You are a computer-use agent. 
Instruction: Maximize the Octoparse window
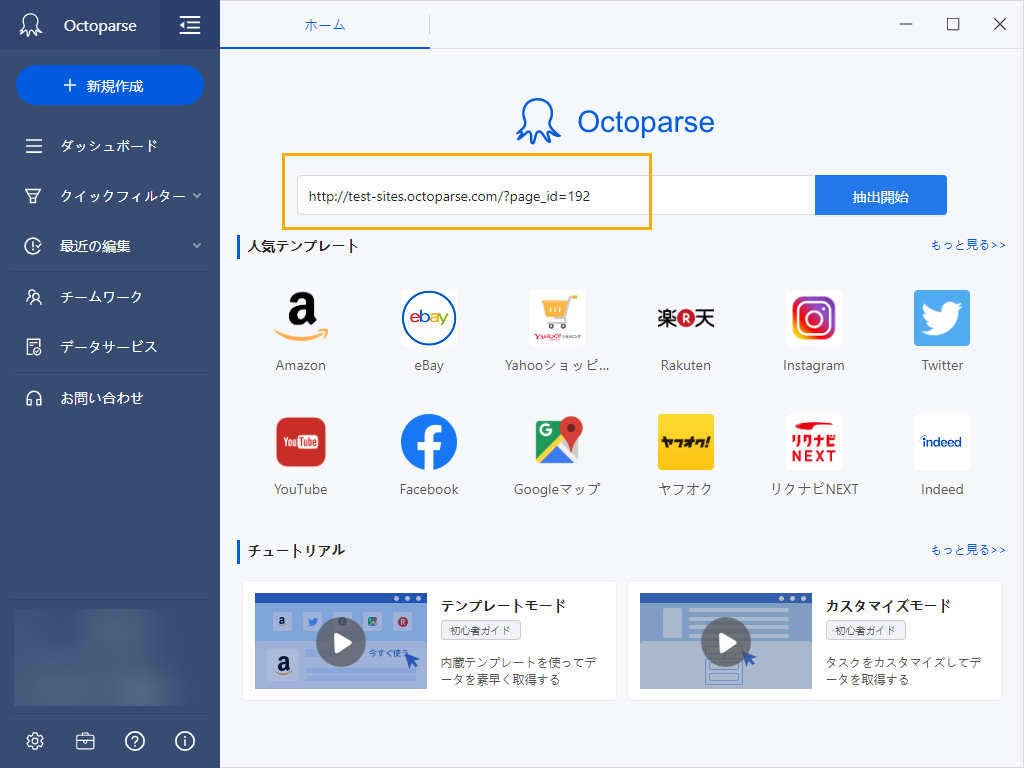(953, 24)
